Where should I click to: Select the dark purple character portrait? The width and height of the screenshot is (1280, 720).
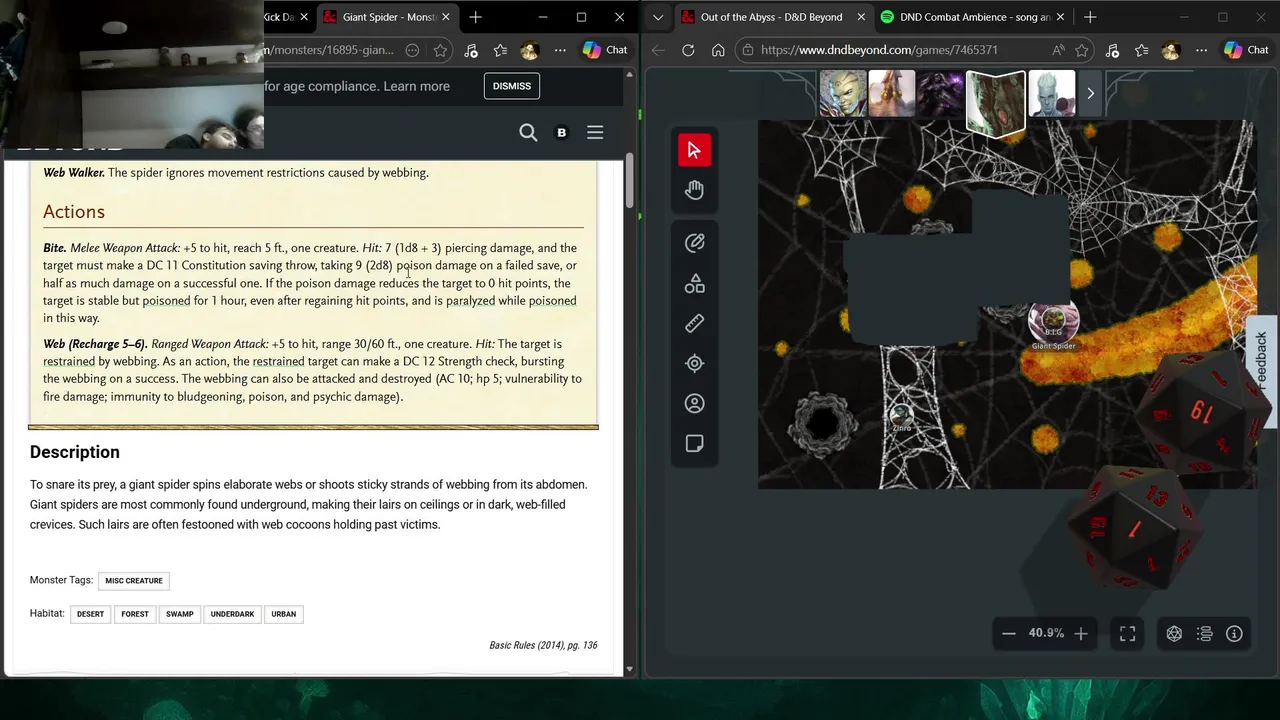(941, 94)
